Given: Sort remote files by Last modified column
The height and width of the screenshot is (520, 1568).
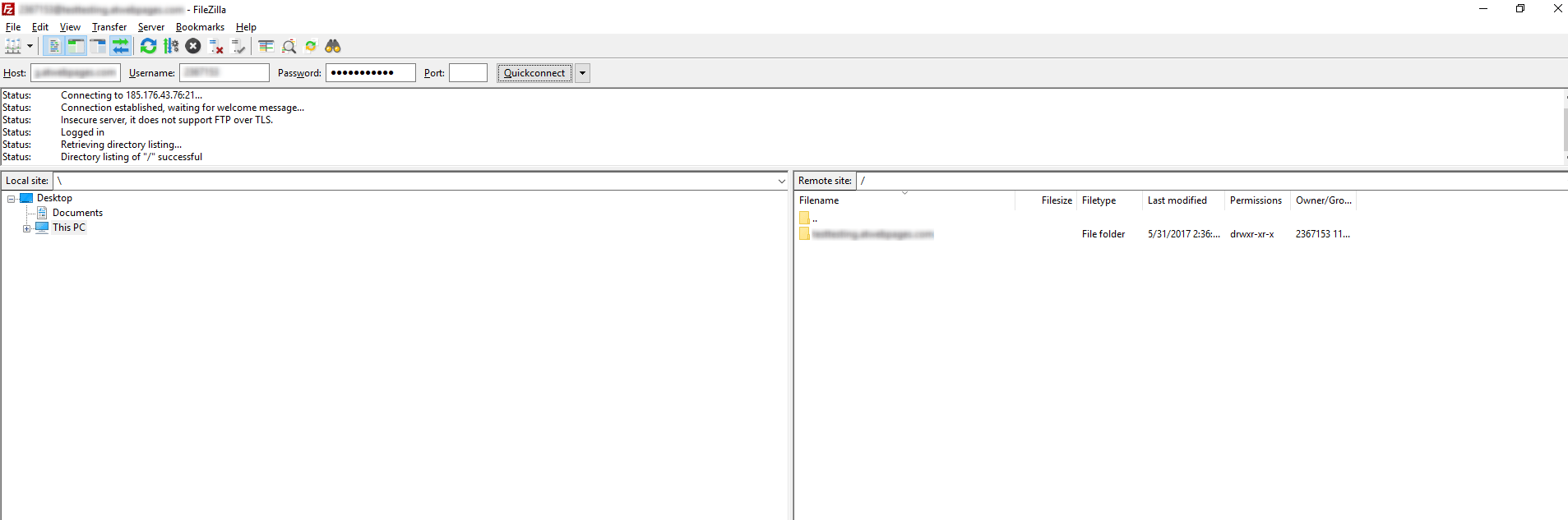Looking at the screenshot, I should click(x=1177, y=200).
